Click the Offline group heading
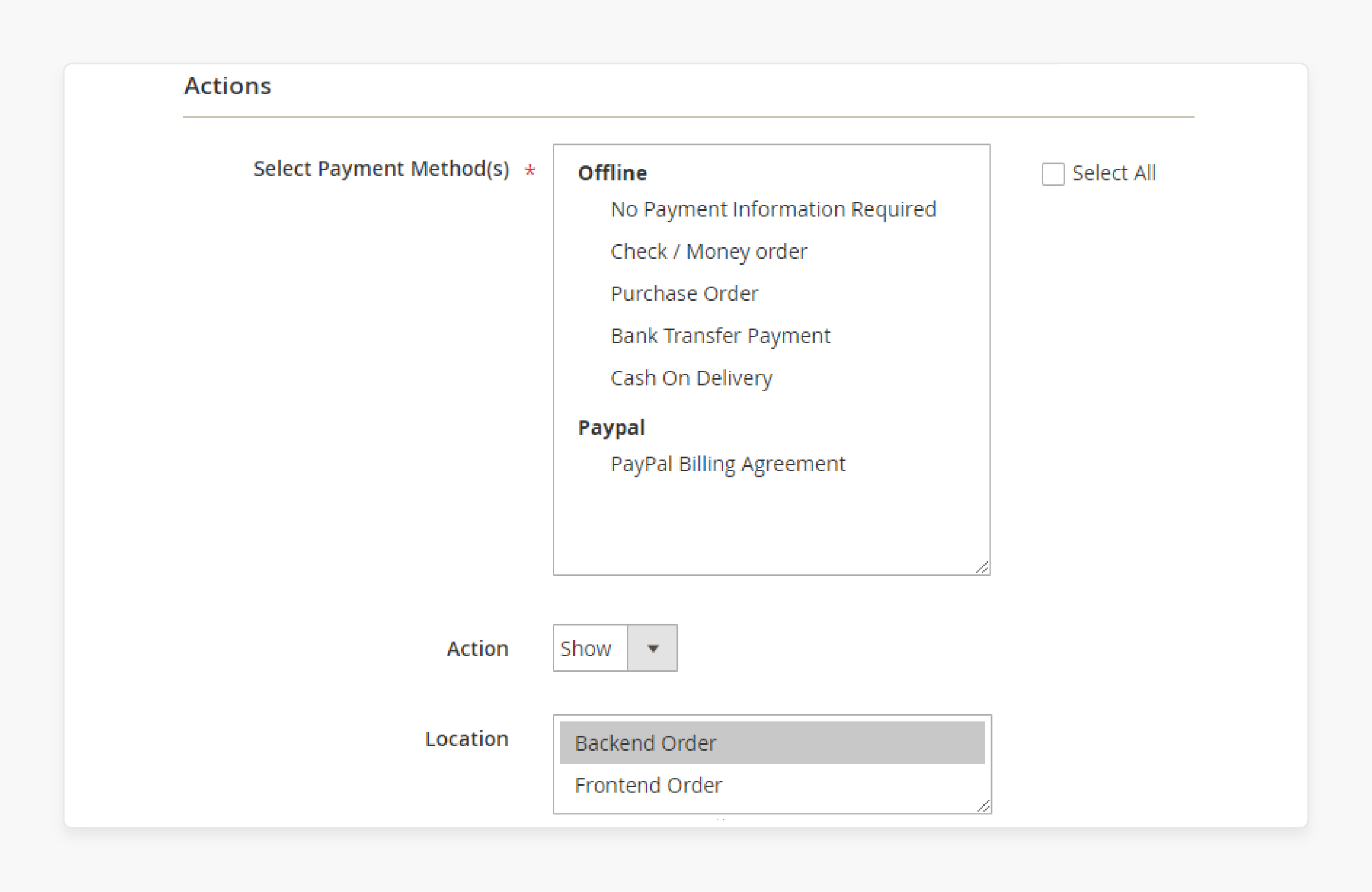 612,173
